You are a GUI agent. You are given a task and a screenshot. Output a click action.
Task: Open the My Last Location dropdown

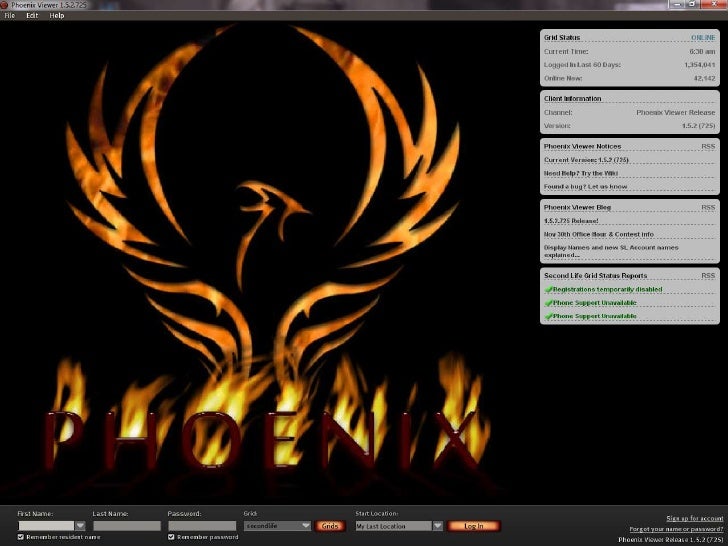point(394,526)
